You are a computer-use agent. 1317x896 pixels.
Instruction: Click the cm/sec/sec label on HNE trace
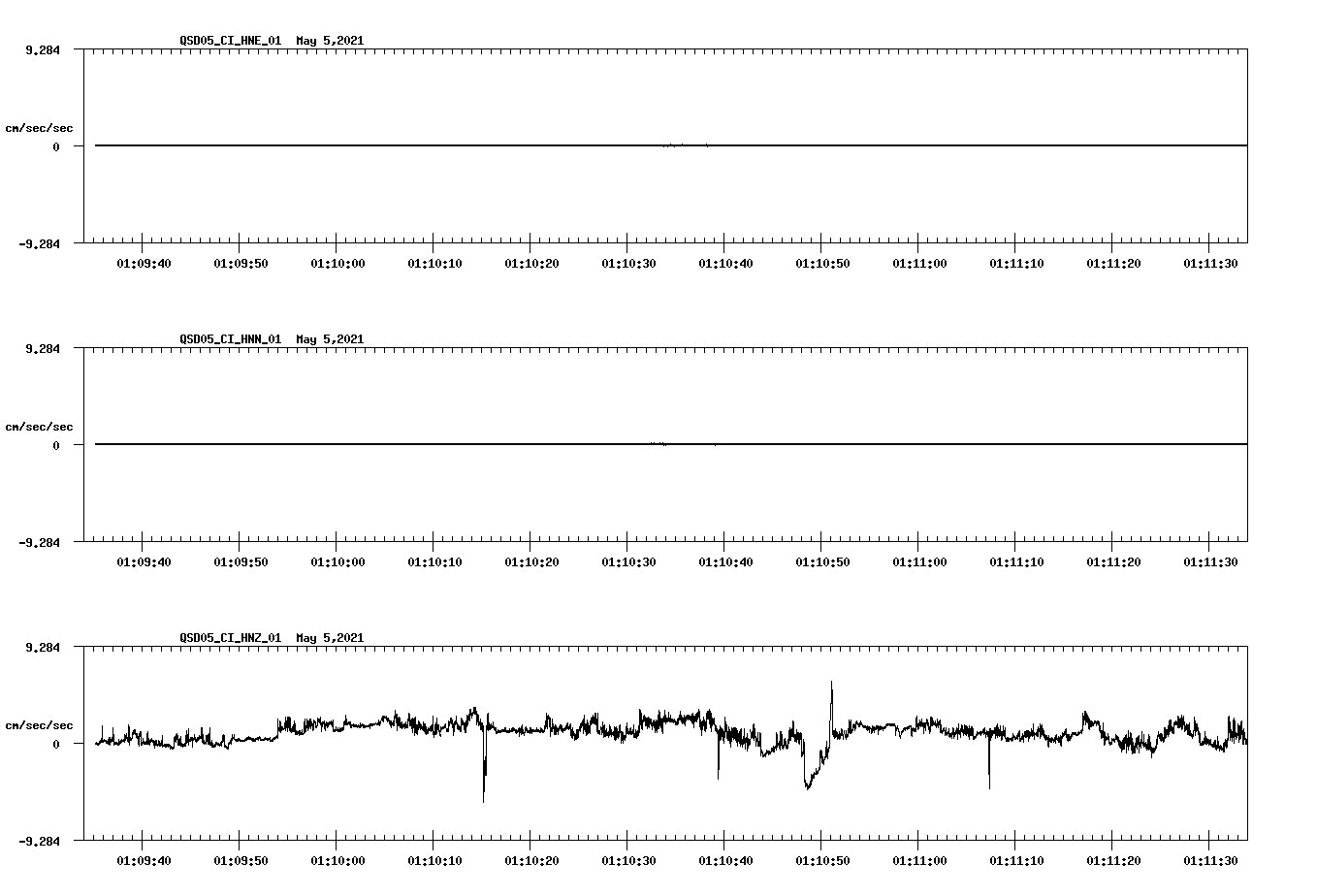(41, 127)
